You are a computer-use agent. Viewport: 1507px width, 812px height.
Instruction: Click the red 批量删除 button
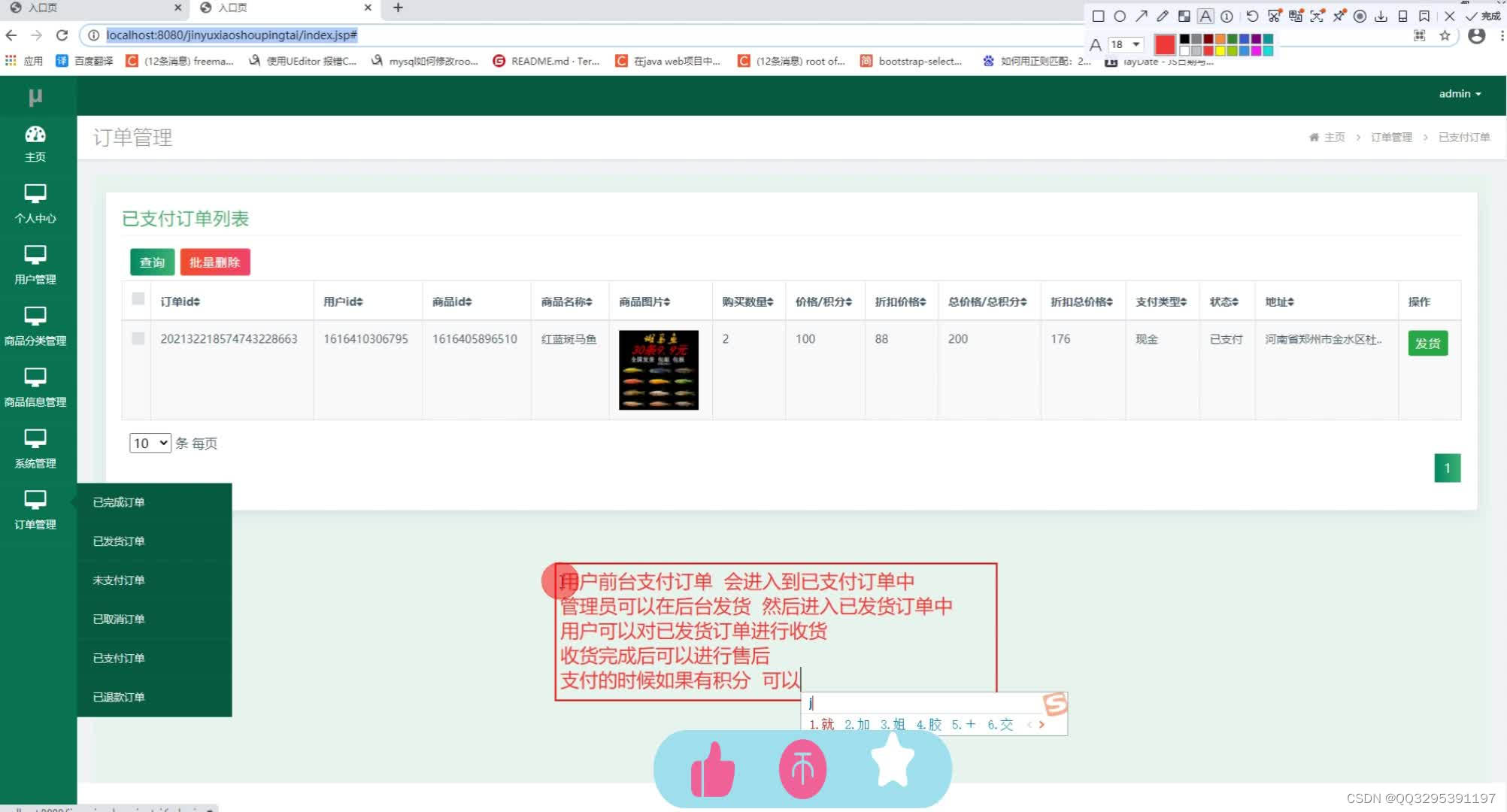215,262
